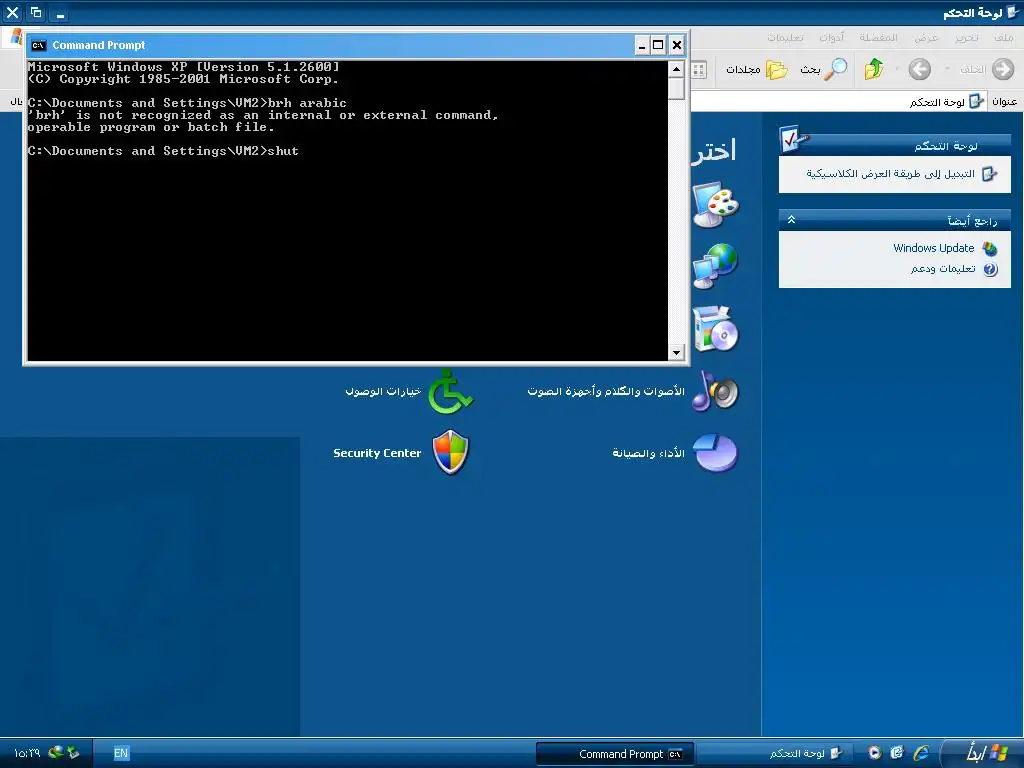
Task: Click the Folders مجلدات toolbar button
Action: tap(756, 69)
